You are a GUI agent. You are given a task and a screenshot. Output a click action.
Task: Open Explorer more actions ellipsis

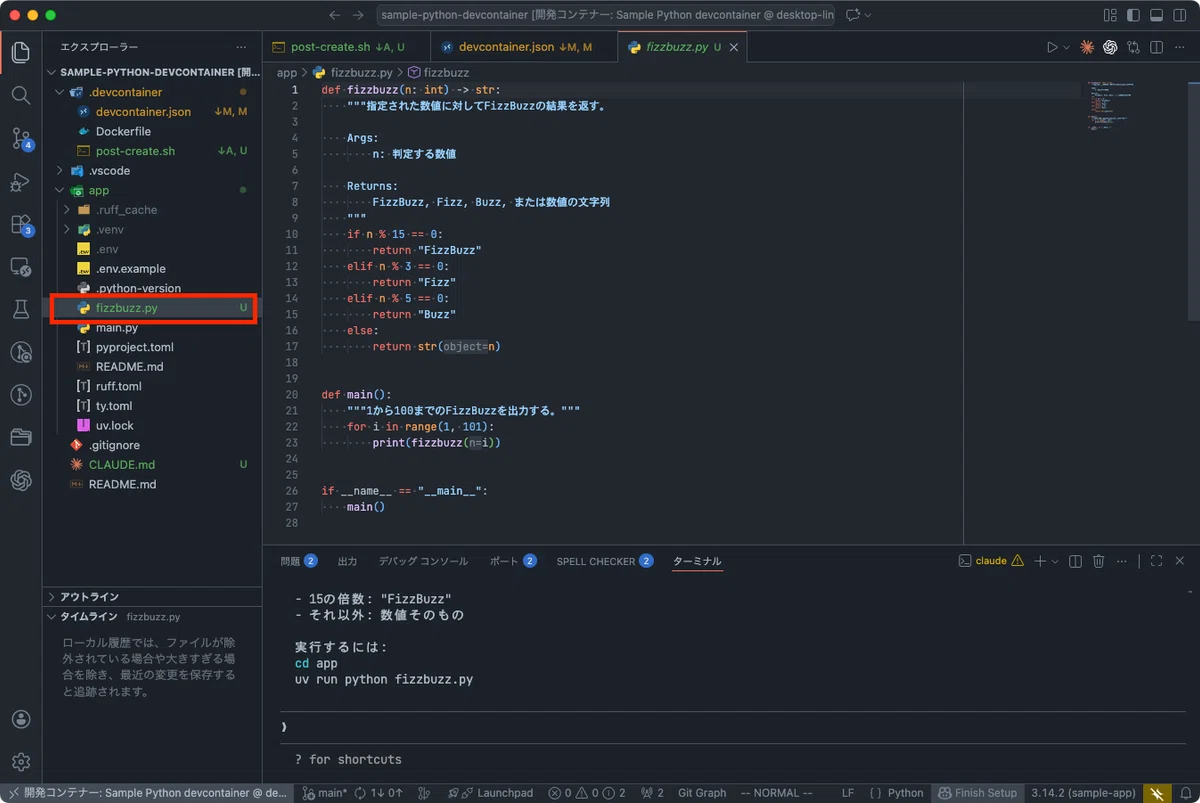(x=241, y=47)
